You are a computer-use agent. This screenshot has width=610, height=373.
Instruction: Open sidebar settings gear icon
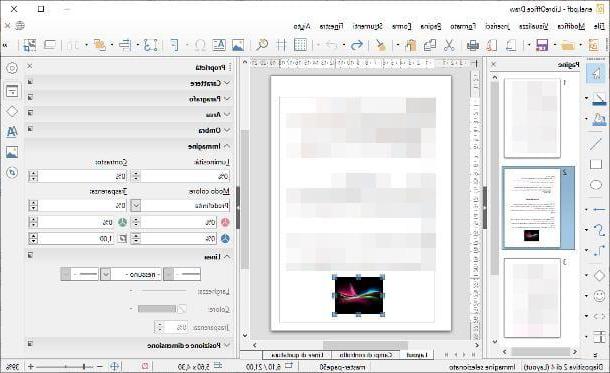coord(12,68)
